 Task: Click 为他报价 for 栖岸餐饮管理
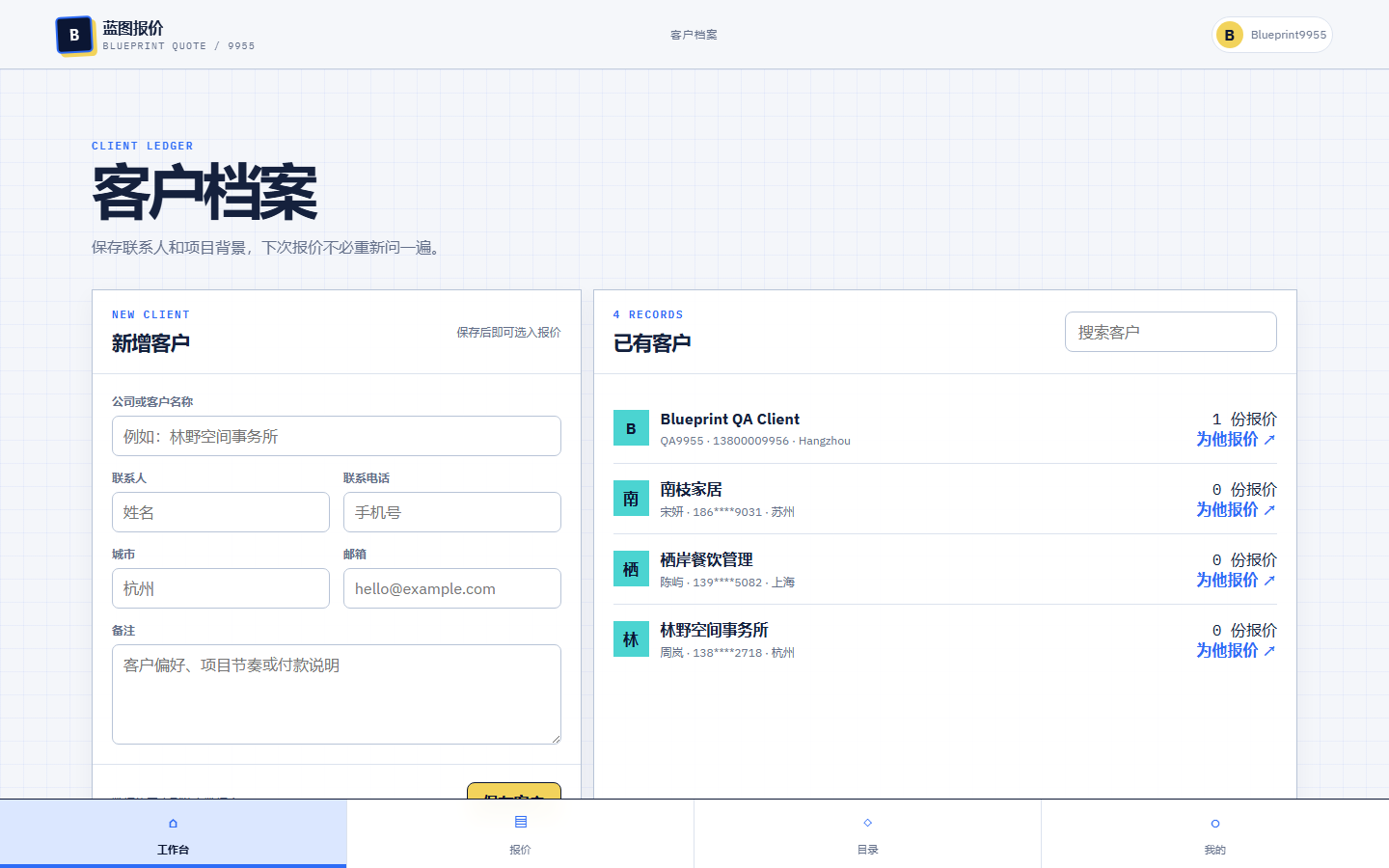coord(1236,580)
